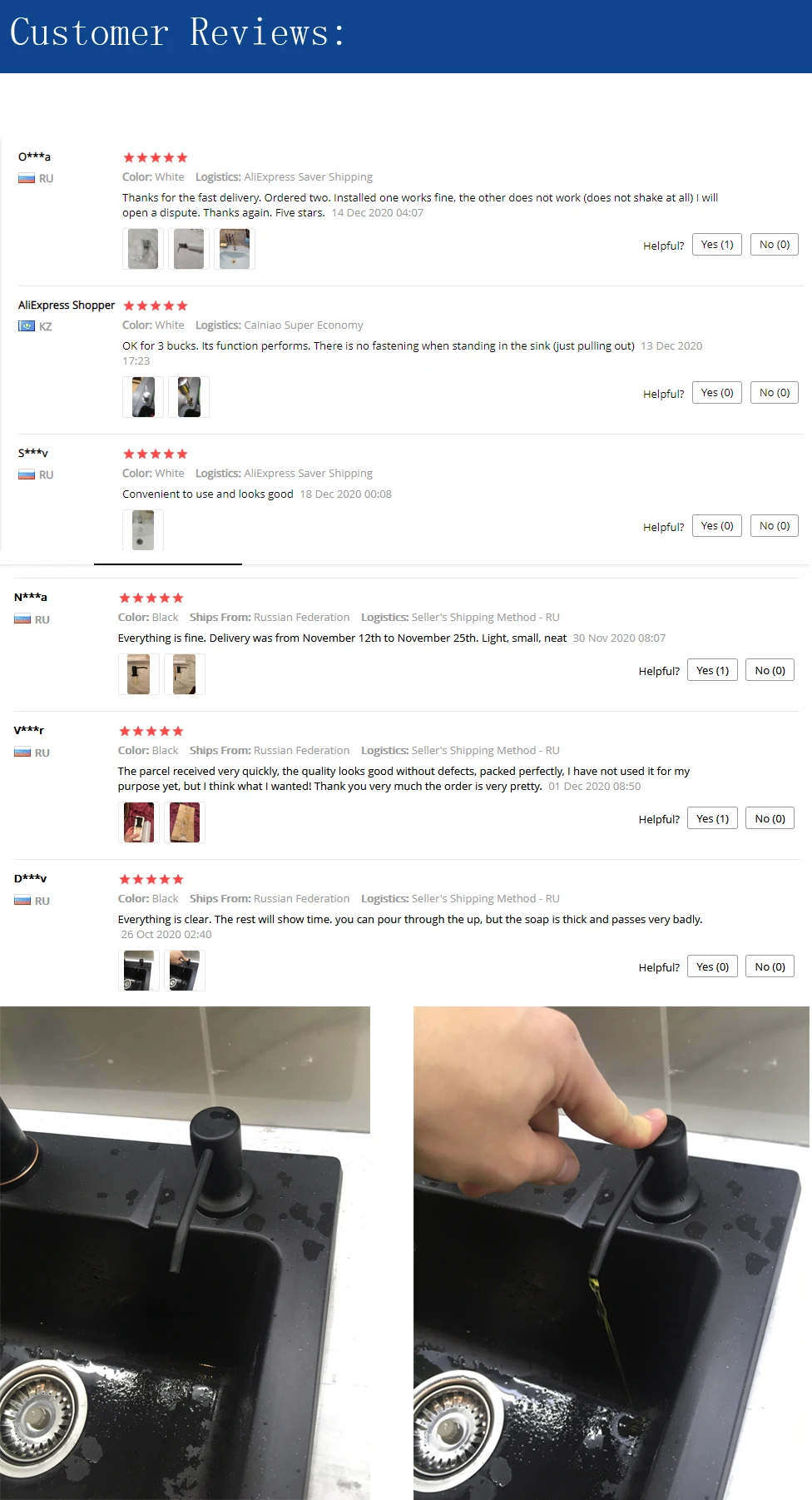
Task: Click the five-star rating on D***v's review
Action: tap(151, 879)
